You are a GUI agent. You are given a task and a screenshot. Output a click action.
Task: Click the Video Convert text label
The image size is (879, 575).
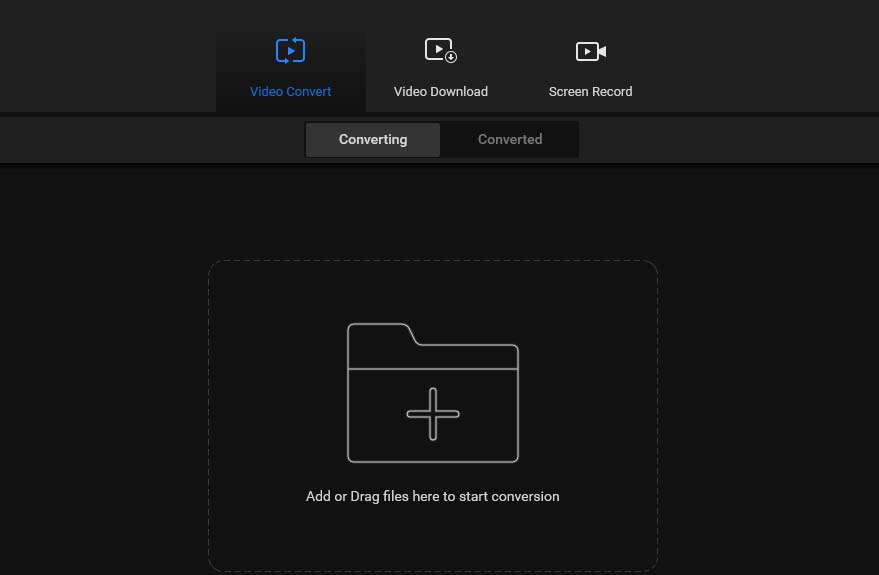(x=290, y=91)
